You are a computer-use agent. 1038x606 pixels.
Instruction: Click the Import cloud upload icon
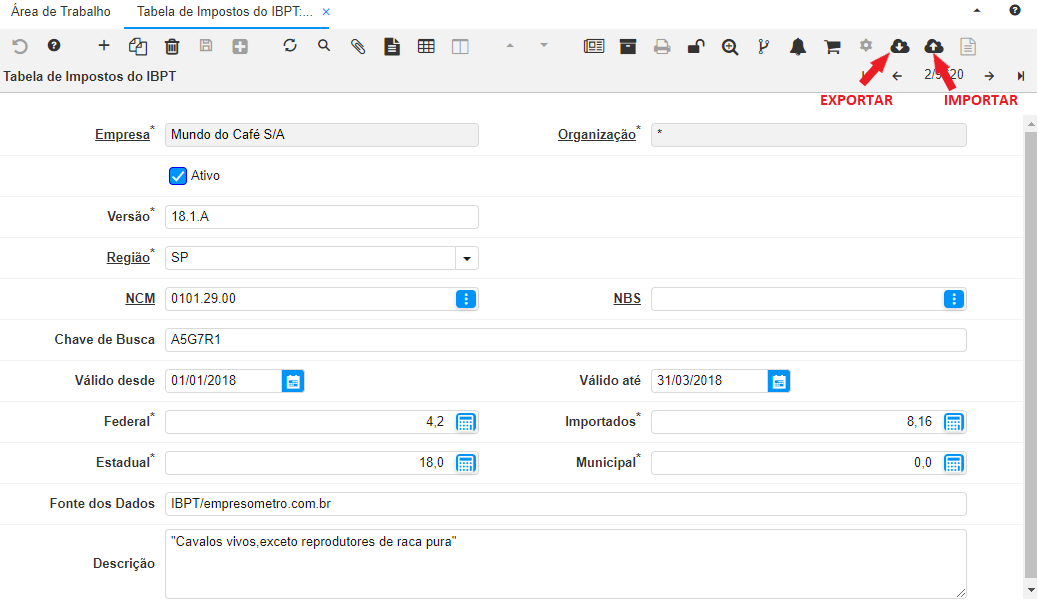(934, 46)
